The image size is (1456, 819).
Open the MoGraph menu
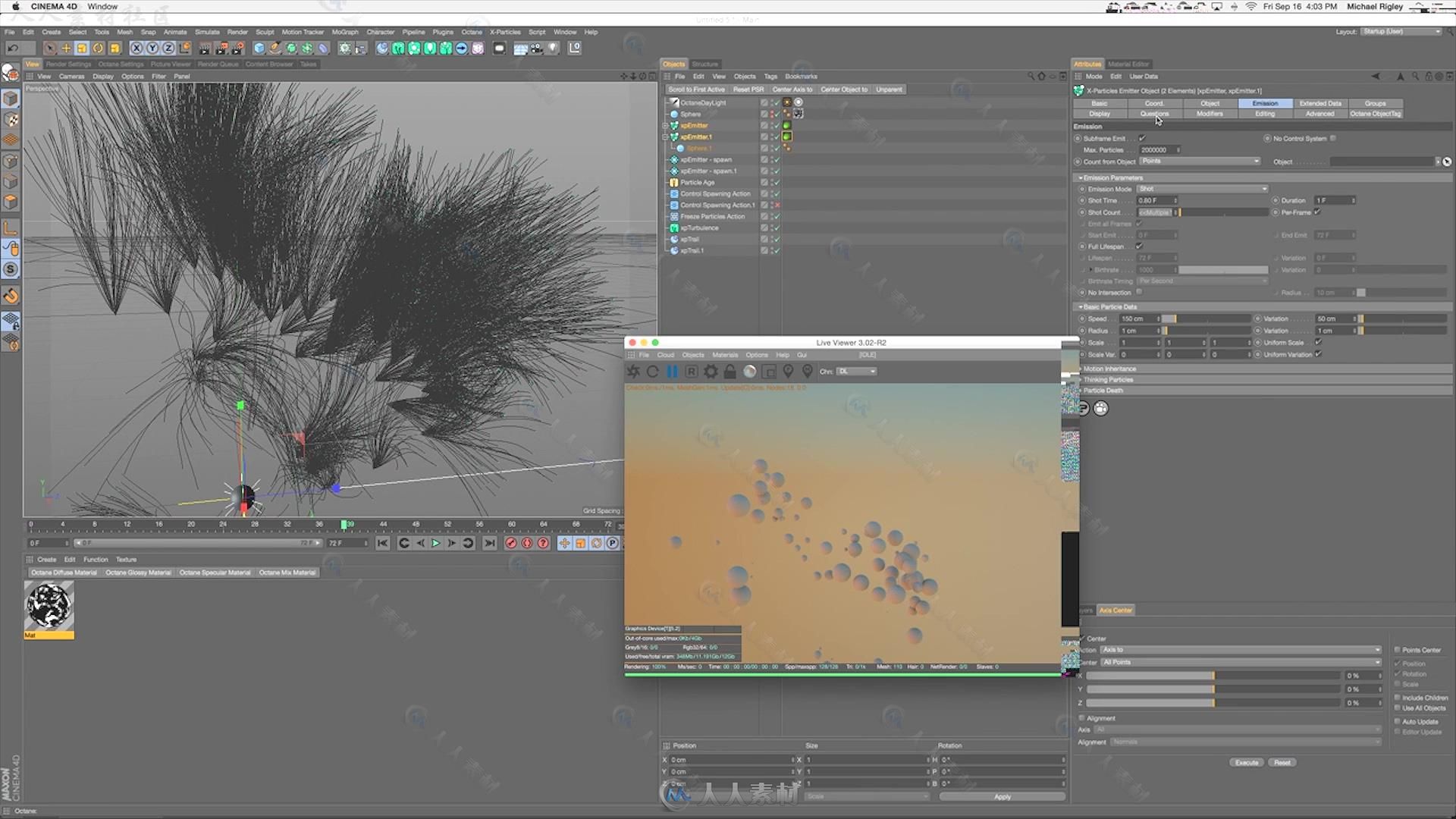(345, 32)
